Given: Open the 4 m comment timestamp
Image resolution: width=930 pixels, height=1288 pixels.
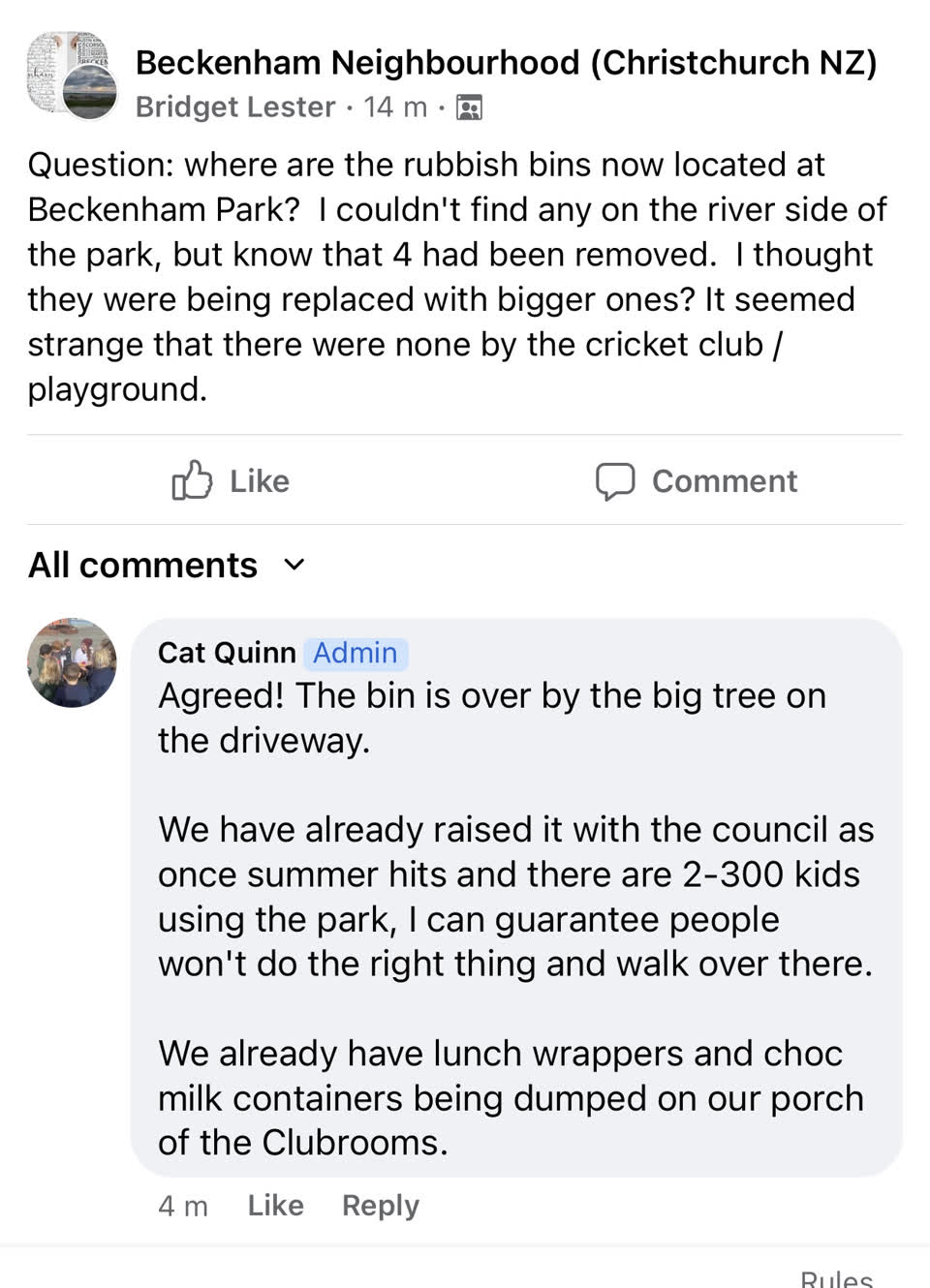Looking at the screenshot, I should pyautogui.click(x=183, y=1206).
